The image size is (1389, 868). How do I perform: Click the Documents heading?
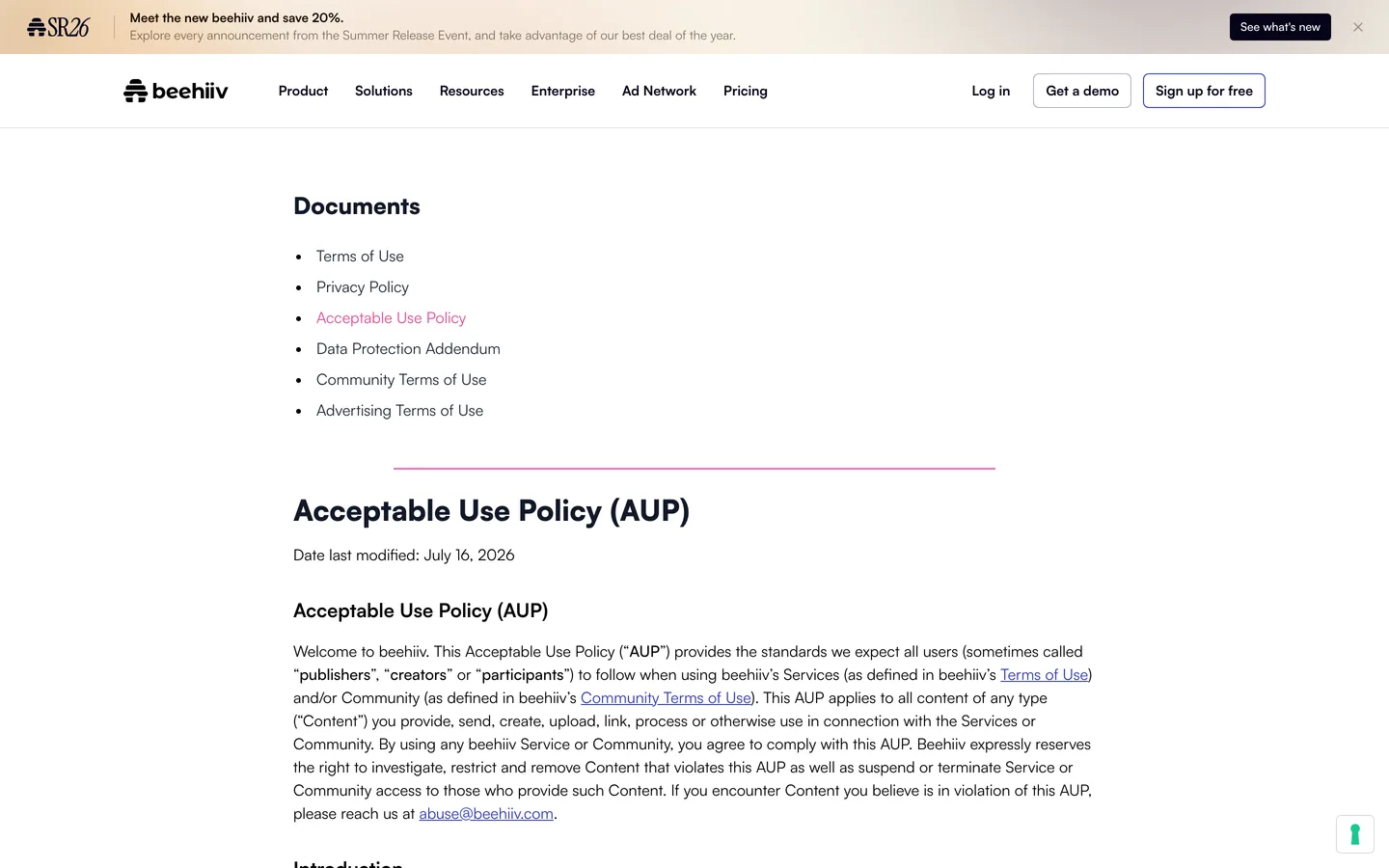click(x=357, y=206)
